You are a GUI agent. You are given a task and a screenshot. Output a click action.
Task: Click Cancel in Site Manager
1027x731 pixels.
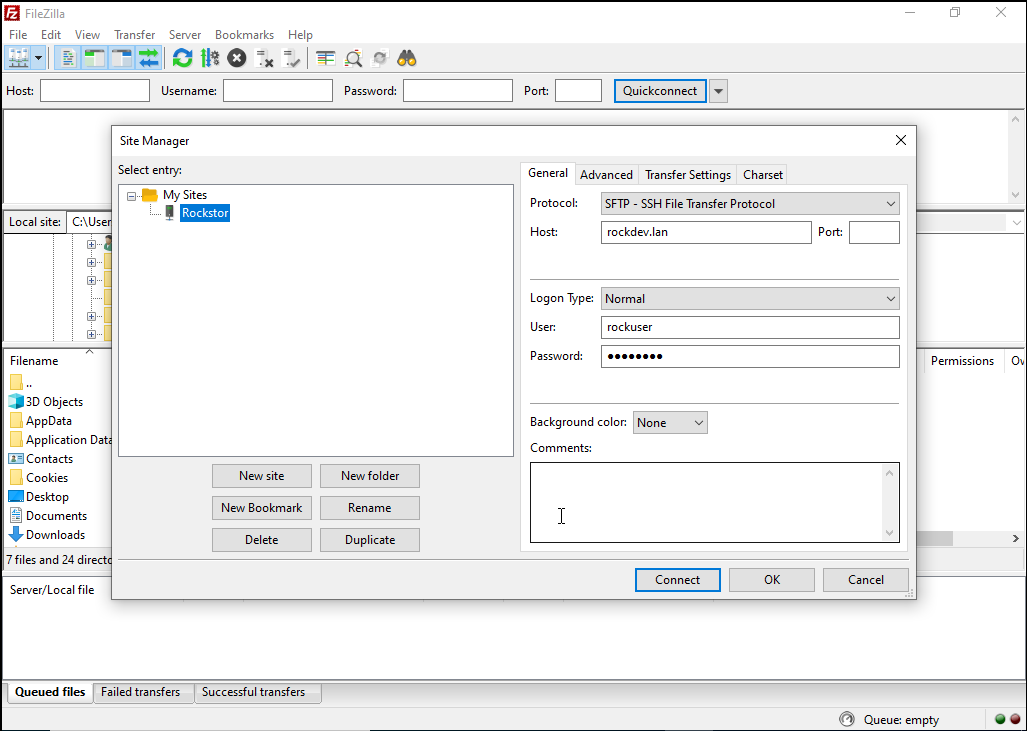tap(865, 580)
